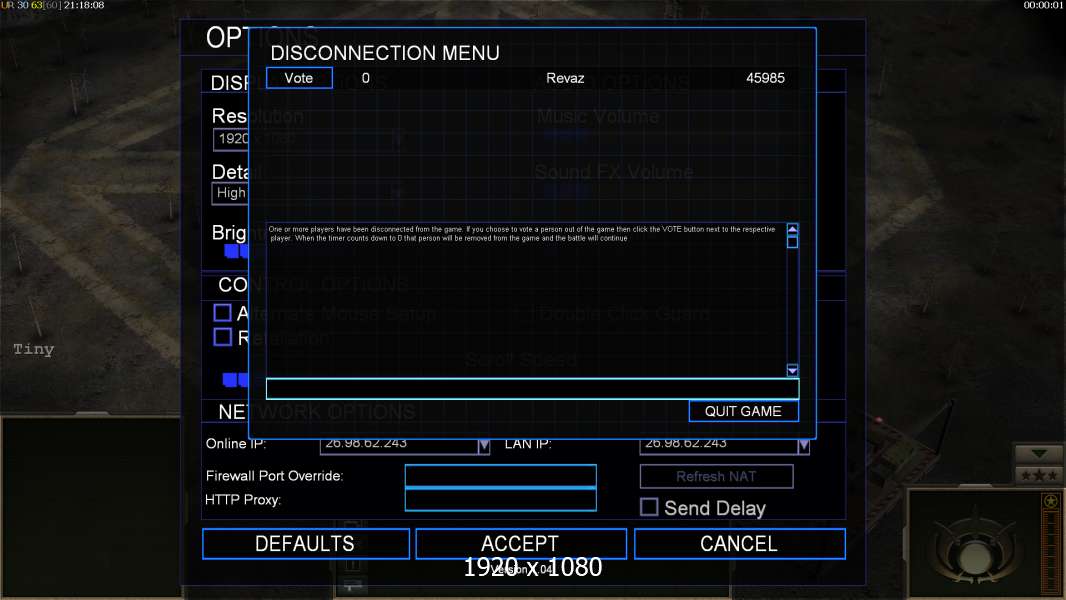Click the player name "Revaz"

pyautogui.click(x=565, y=78)
